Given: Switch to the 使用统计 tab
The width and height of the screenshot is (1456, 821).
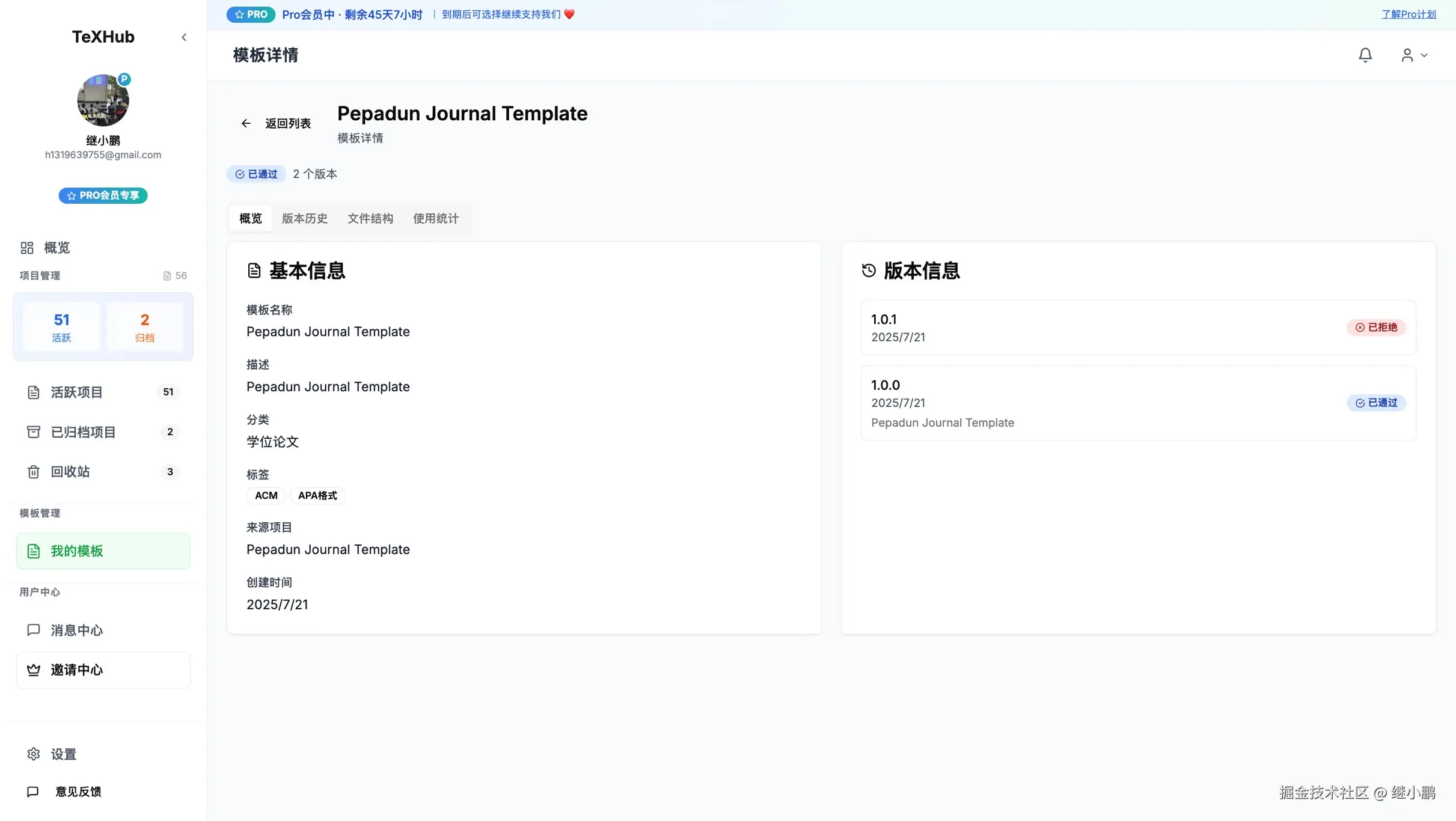Looking at the screenshot, I should 435,218.
